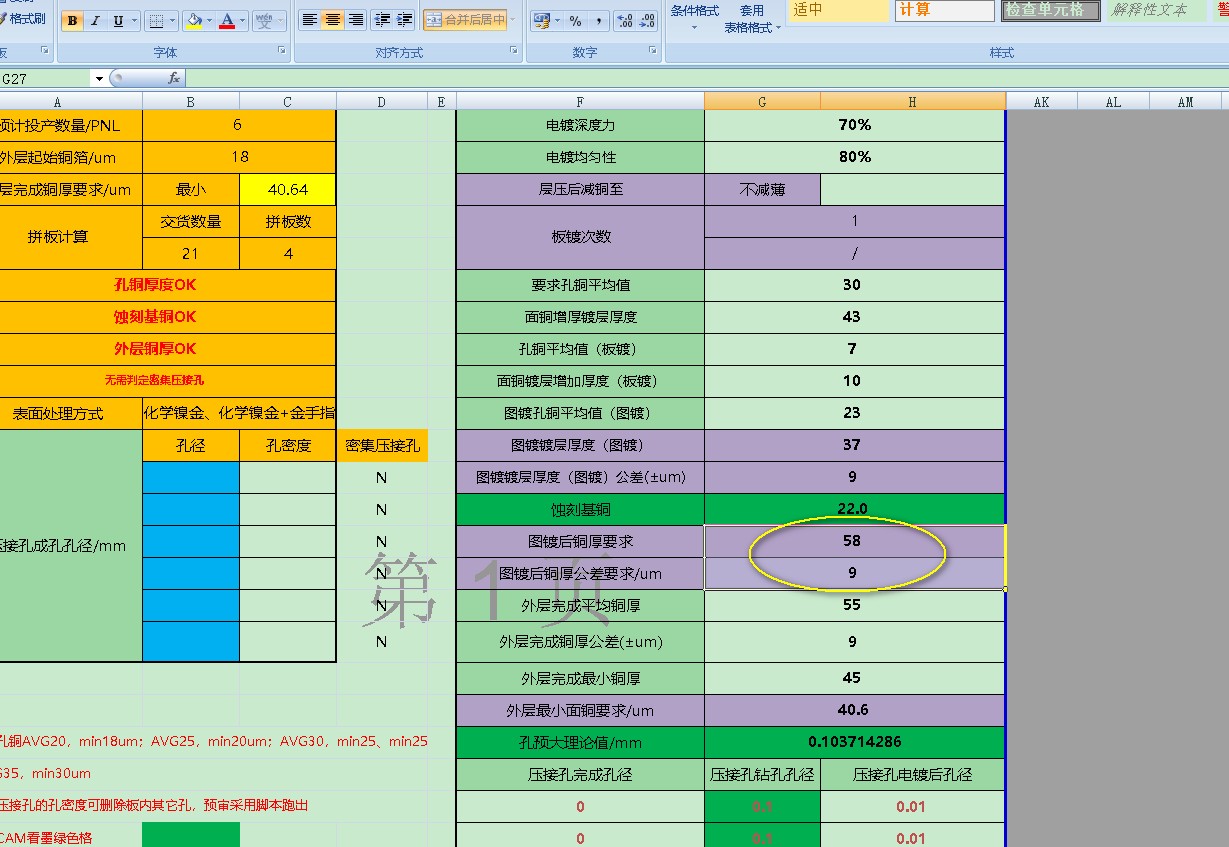This screenshot has width=1229, height=847.
Task: Decrease decimal places icon
Action: click(x=647, y=20)
